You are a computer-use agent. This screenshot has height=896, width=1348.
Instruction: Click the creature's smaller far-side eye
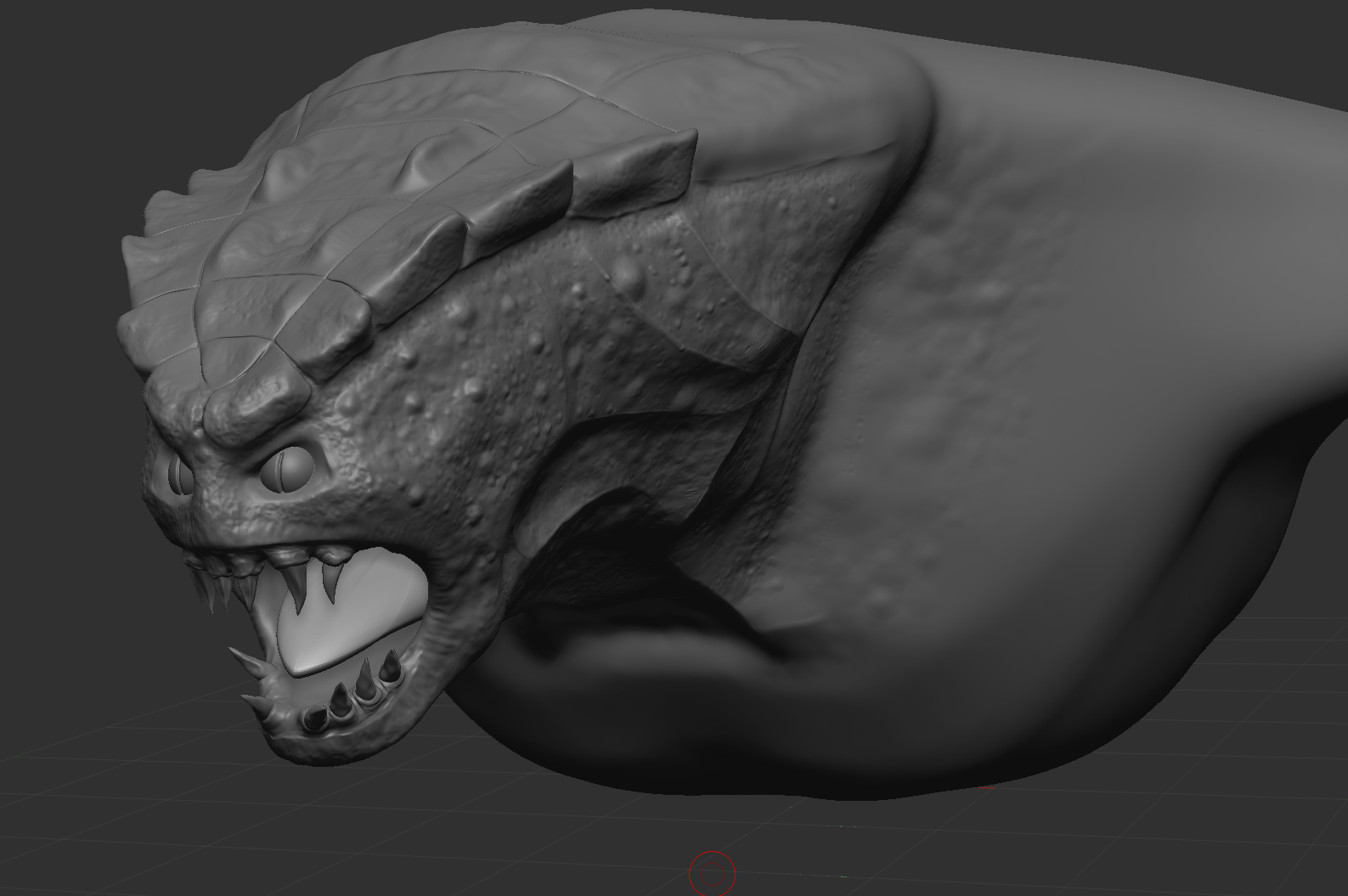coord(183,477)
